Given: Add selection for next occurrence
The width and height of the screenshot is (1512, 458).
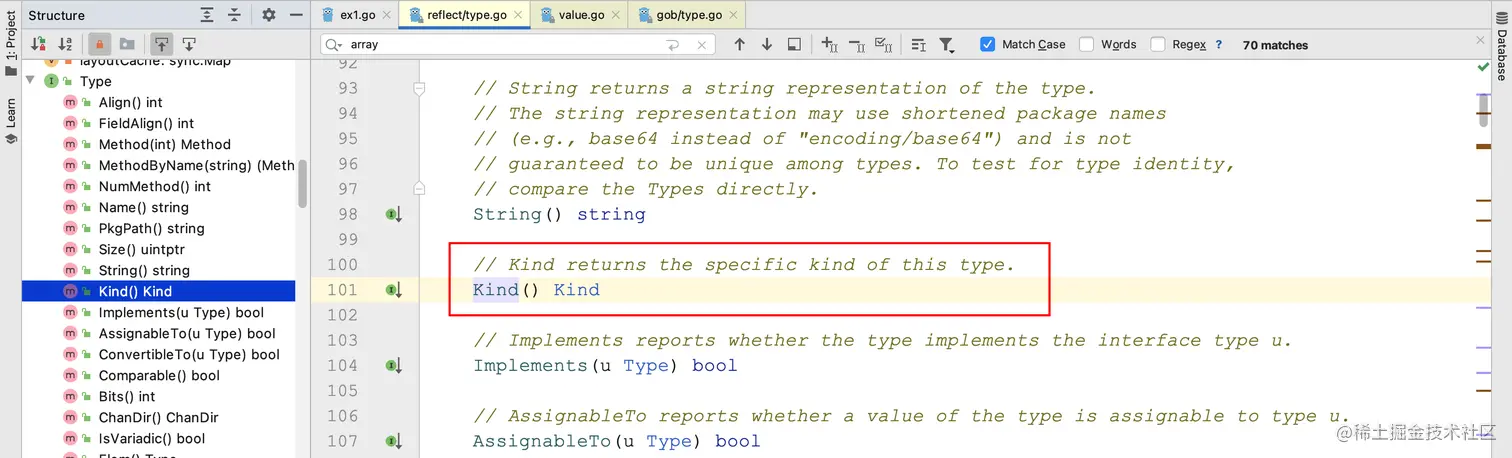Looking at the screenshot, I should [x=829, y=44].
